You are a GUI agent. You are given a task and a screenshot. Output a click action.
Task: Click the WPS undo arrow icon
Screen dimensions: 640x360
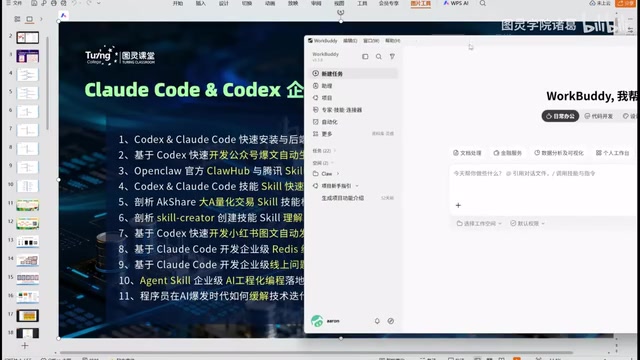[x=74, y=3]
